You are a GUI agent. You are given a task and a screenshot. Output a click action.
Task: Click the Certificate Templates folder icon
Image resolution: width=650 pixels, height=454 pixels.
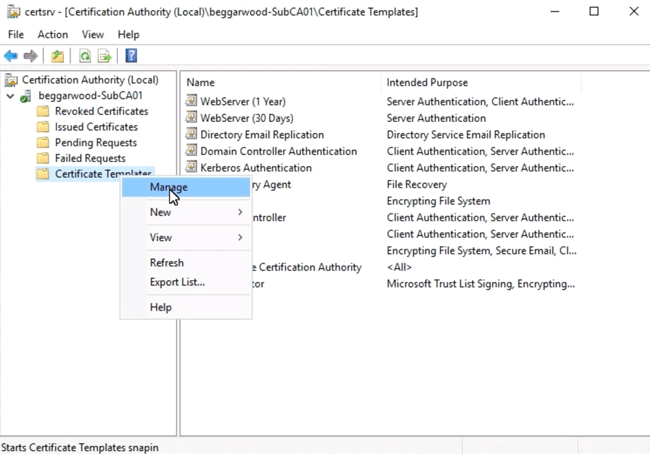pos(43,174)
